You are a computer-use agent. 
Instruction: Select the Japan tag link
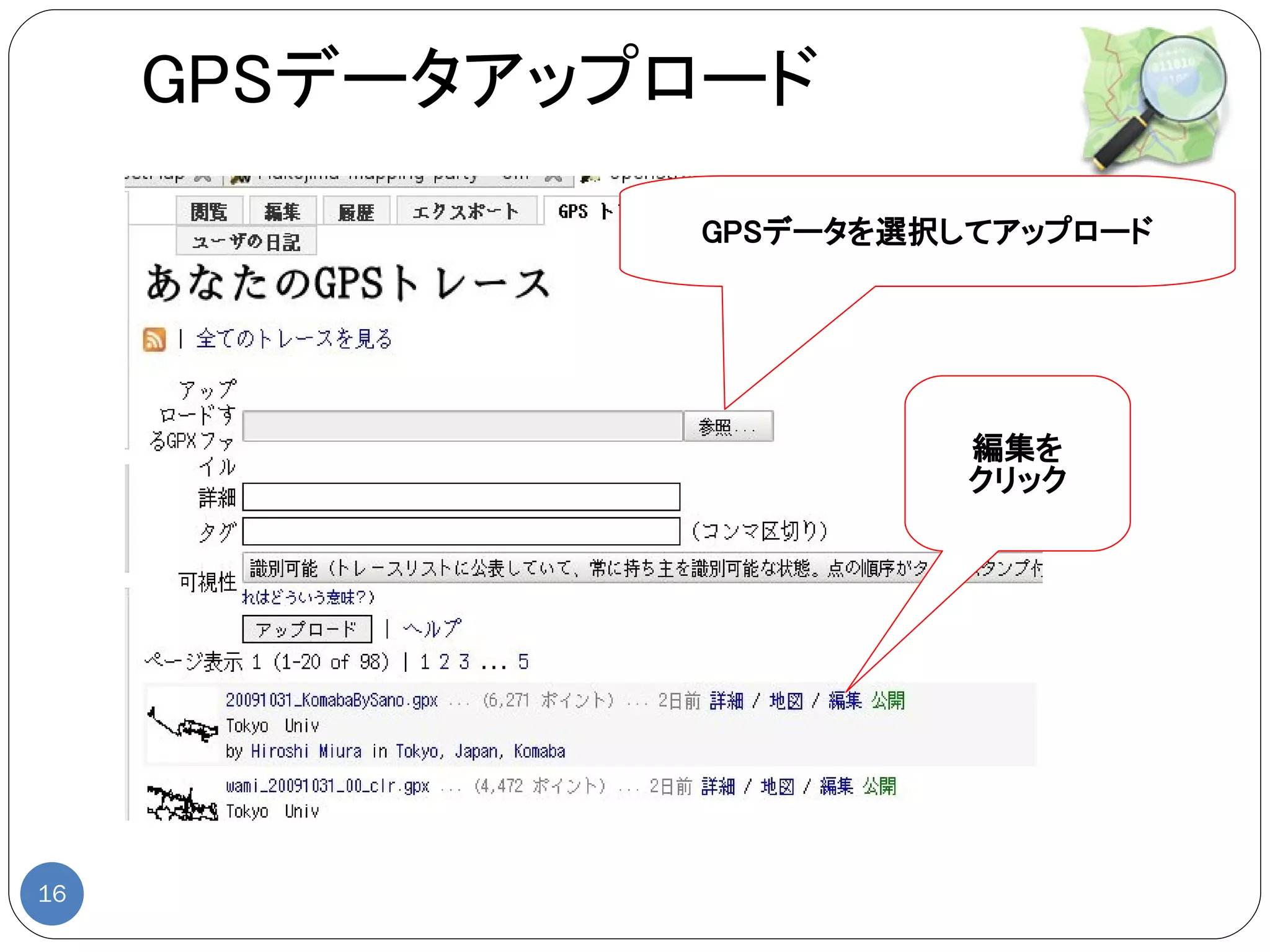tap(475, 751)
